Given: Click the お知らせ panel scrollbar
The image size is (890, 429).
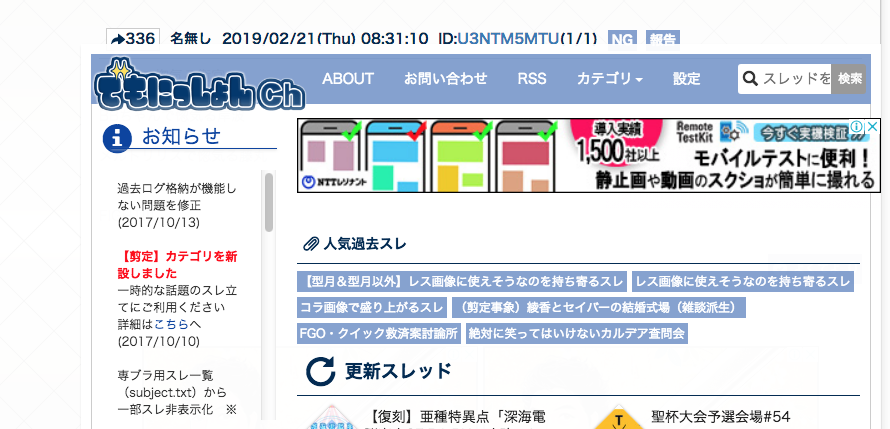Looking at the screenshot, I should pyautogui.click(x=268, y=200).
